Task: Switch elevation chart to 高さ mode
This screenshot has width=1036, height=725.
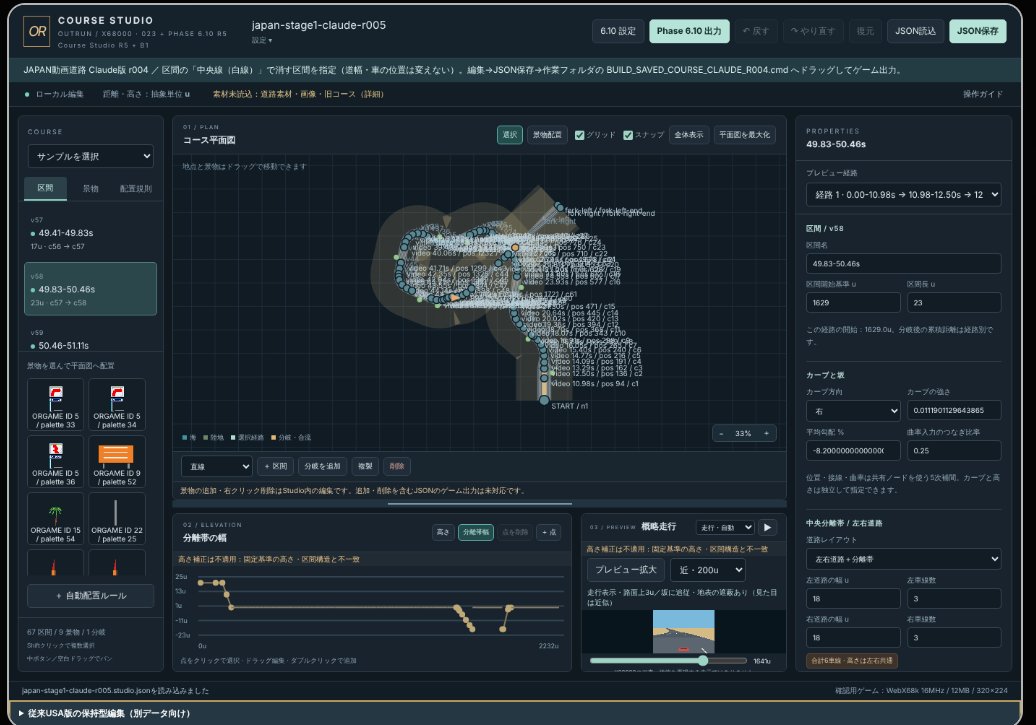Action: [443, 532]
